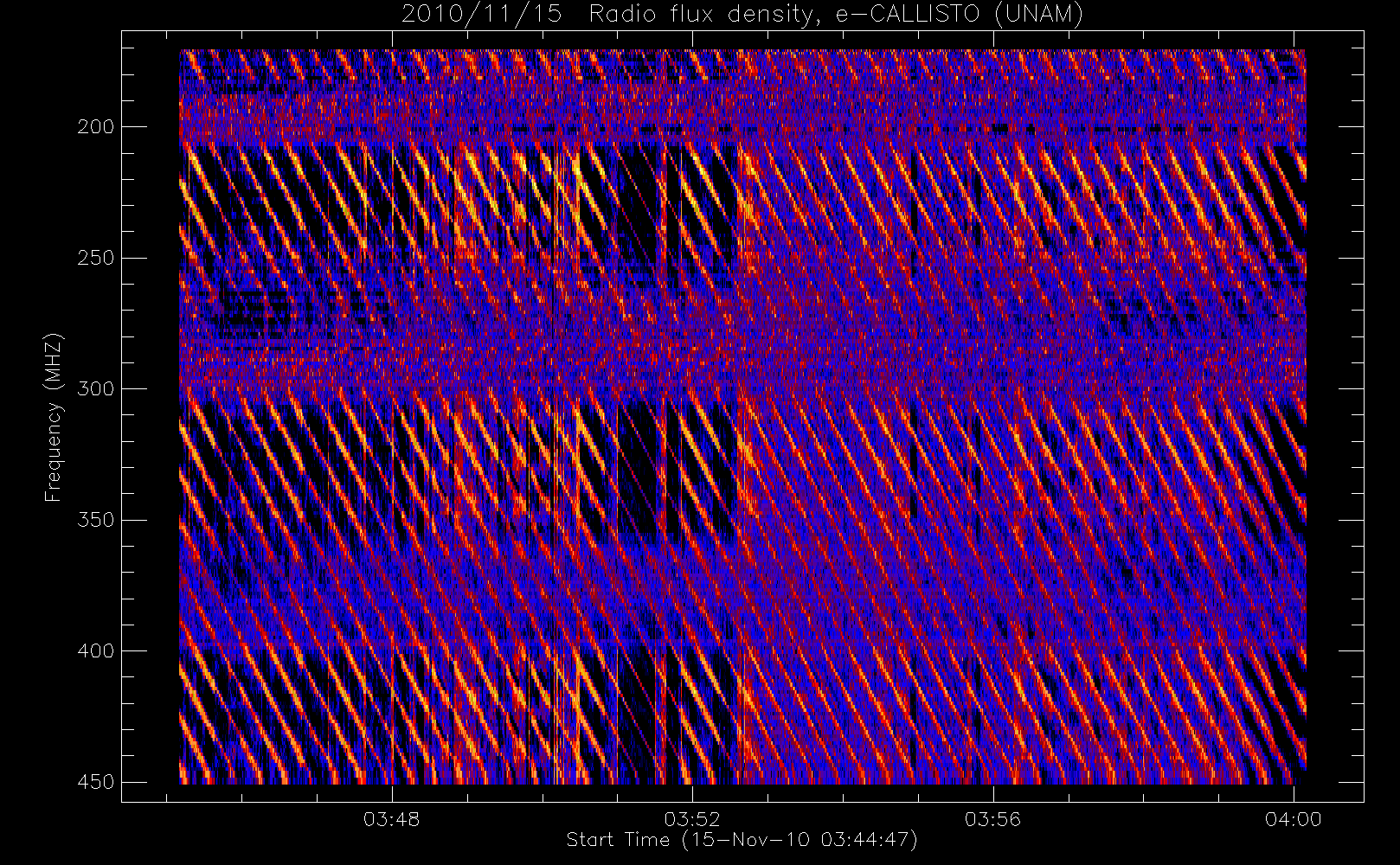Image resolution: width=1400 pixels, height=865 pixels.
Task: Click the 04:00 time tick label
Action: pyautogui.click(x=1293, y=818)
